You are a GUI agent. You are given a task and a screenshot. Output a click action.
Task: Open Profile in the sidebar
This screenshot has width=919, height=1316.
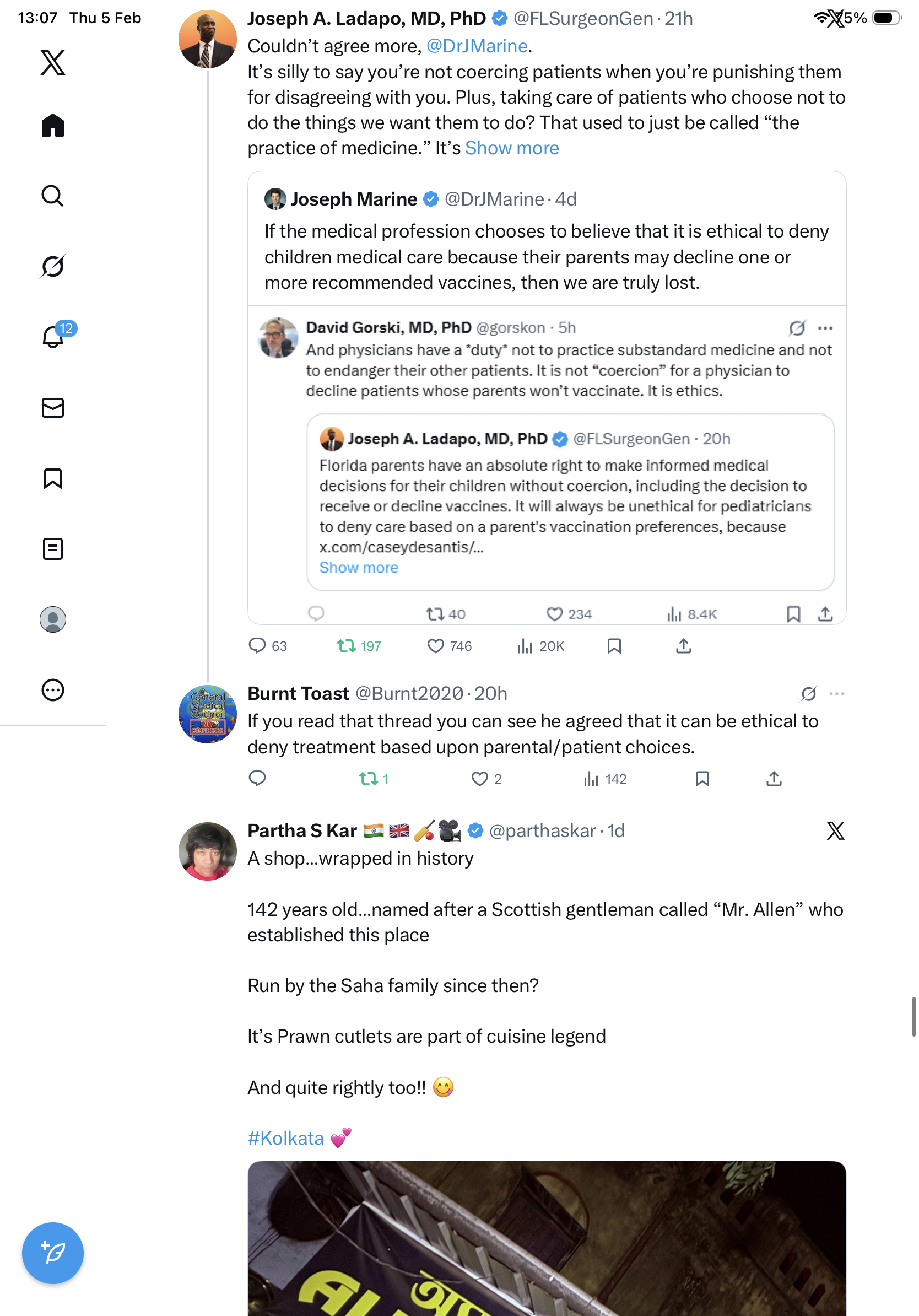tap(53, 619)
